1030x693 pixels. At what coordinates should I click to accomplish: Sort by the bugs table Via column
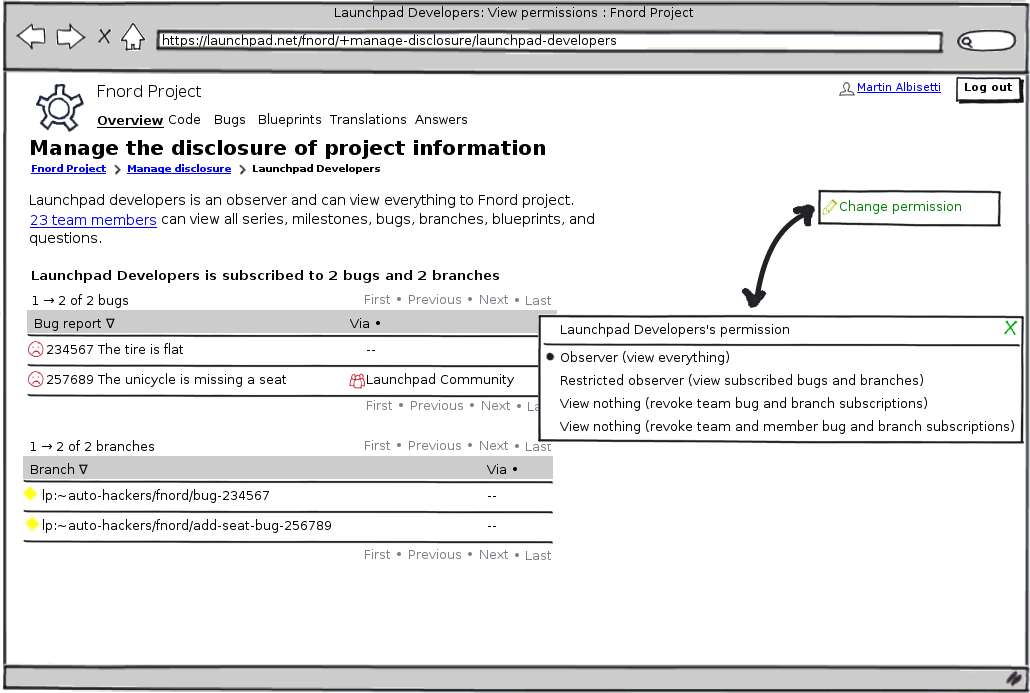[365, 324]
